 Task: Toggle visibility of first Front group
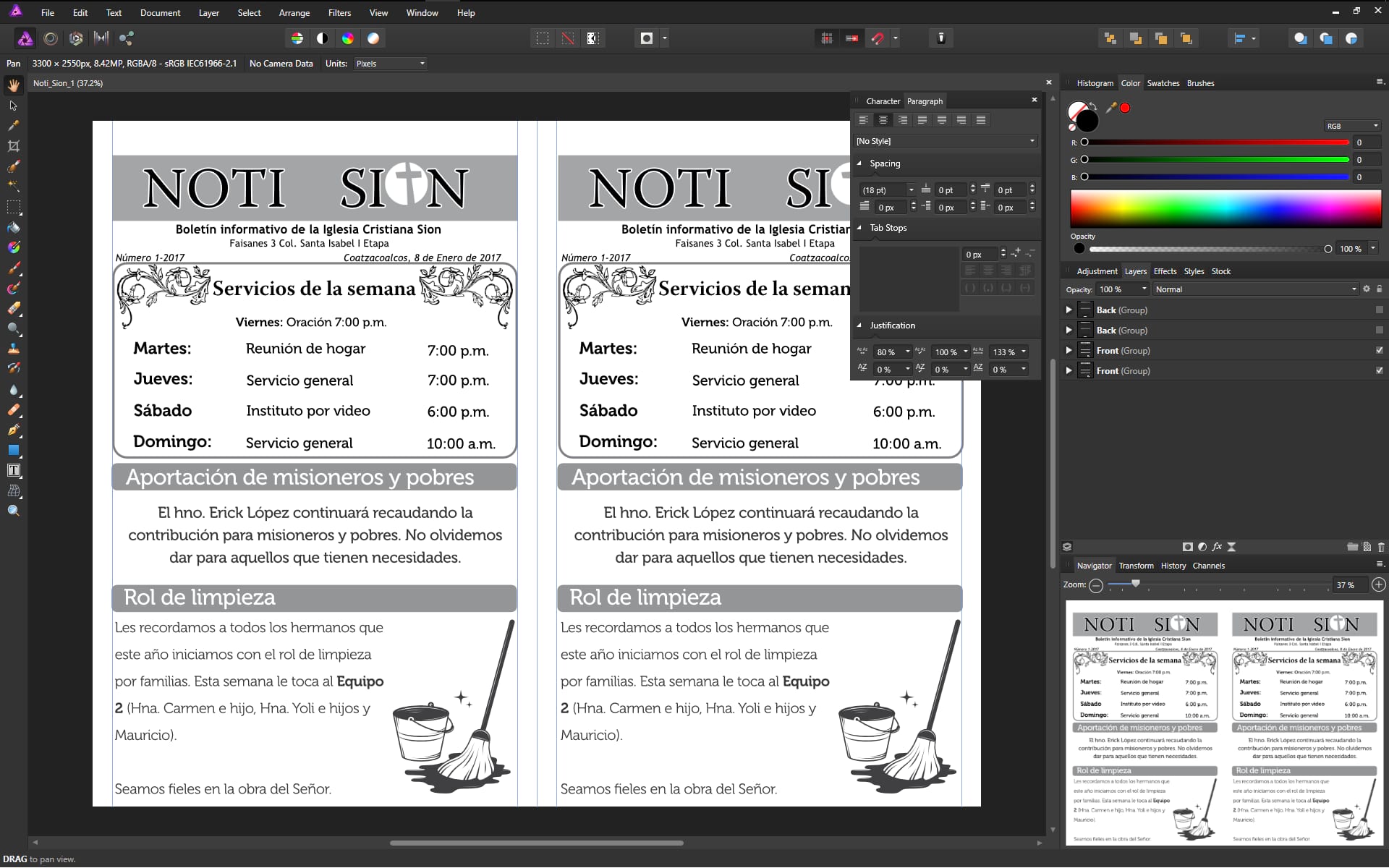(1379, 350)
